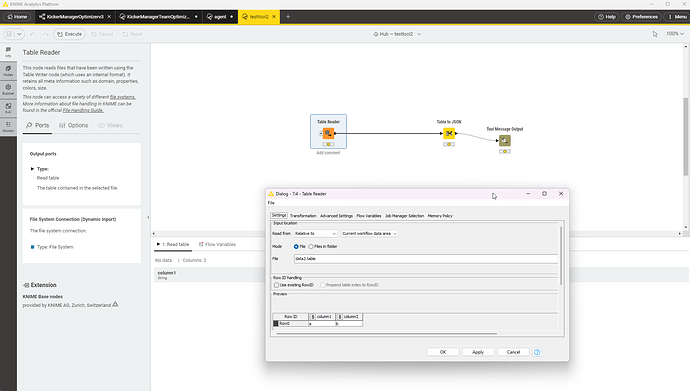
Task: Add a new tab with plus icon
Action: coord(288,17)
